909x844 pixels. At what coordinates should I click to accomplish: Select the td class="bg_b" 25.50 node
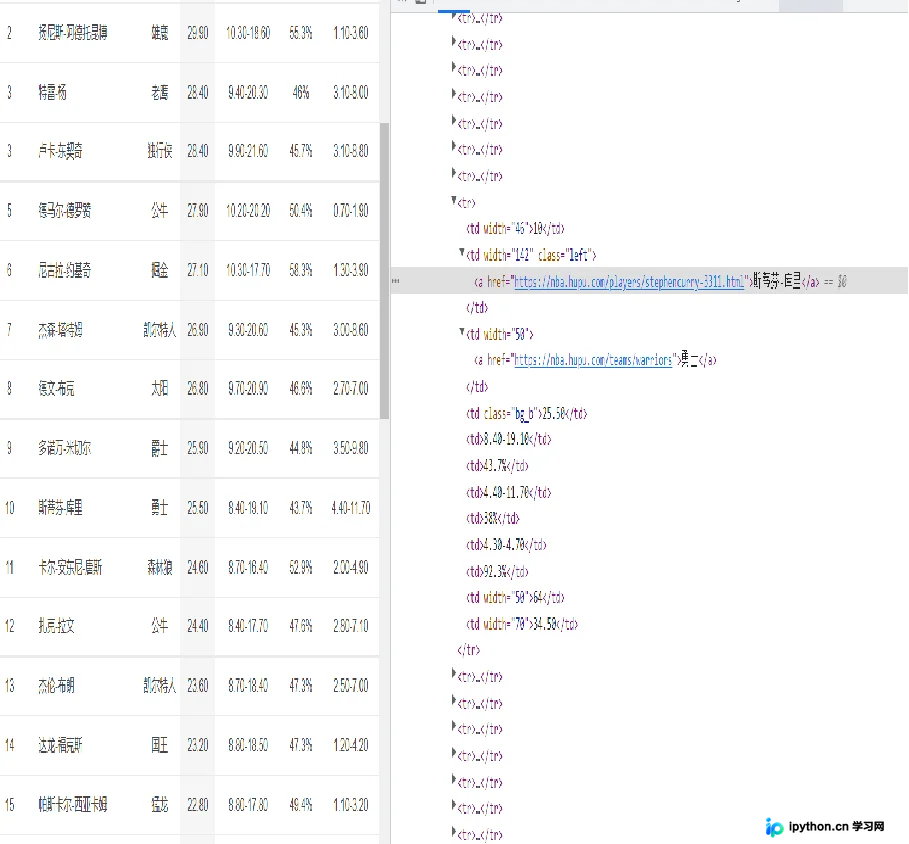tap(526, 413)
